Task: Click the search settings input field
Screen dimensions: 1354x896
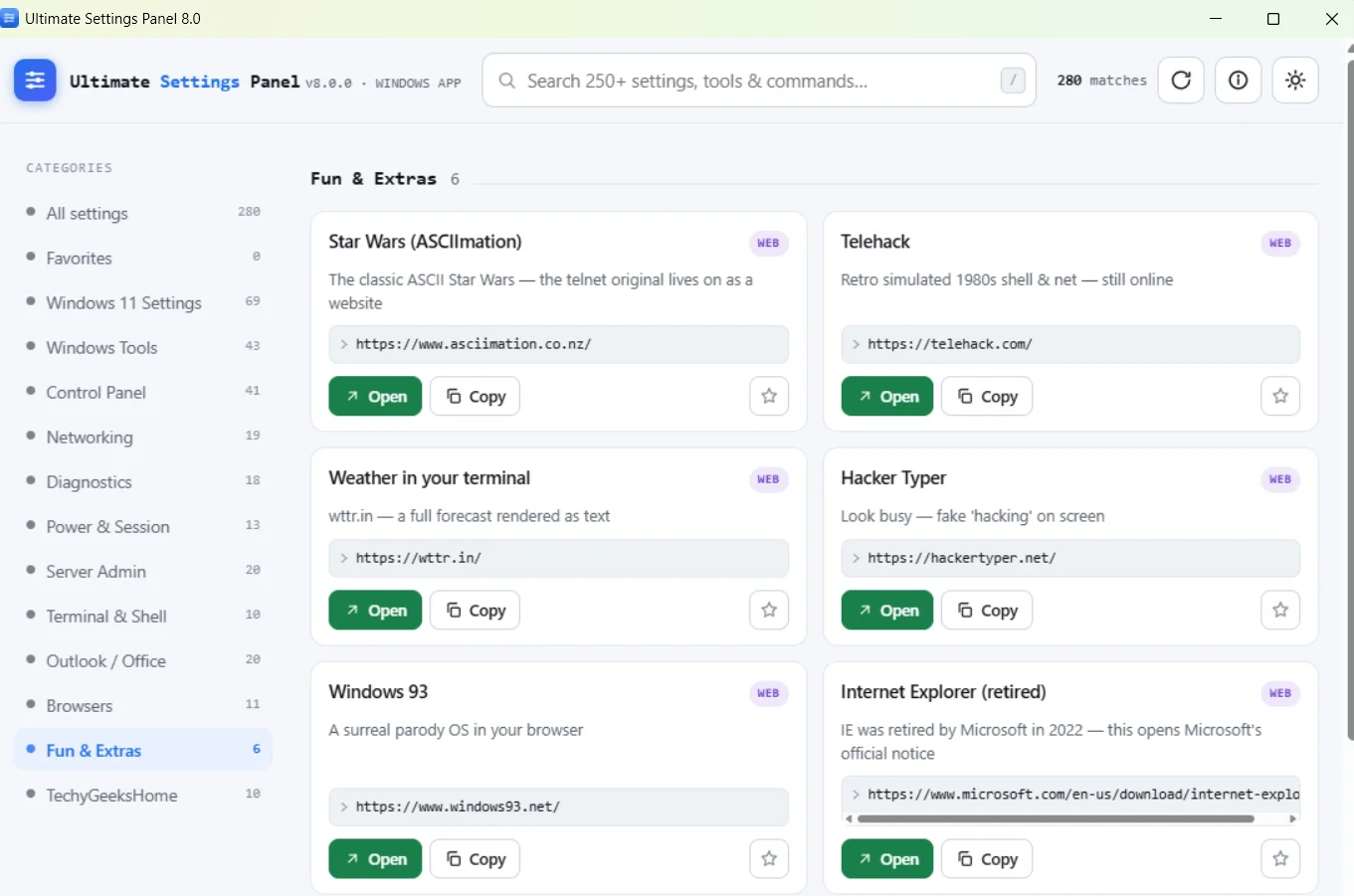Action: pos(759,81)
